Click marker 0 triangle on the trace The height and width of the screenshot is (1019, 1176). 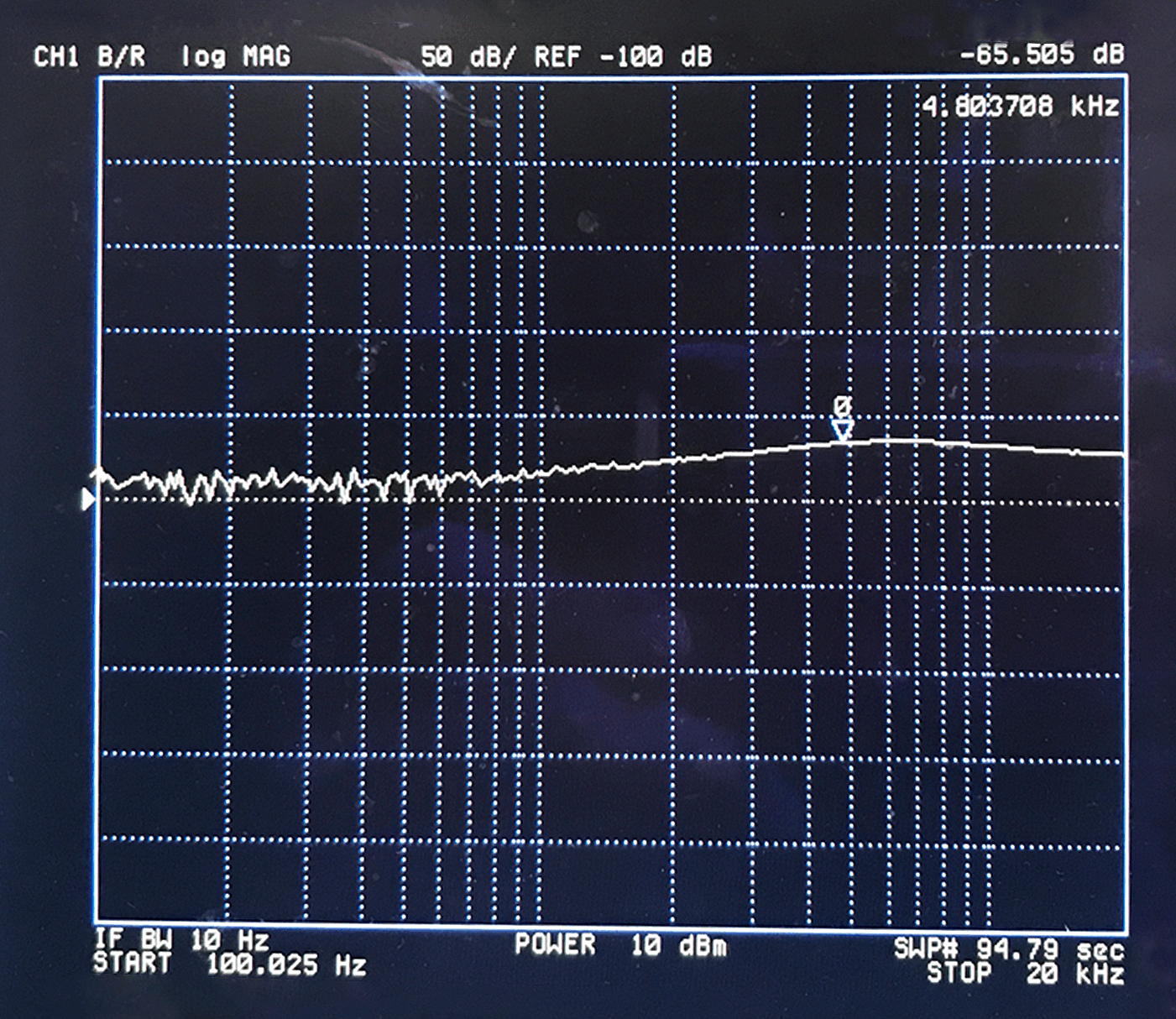(842, 431)
